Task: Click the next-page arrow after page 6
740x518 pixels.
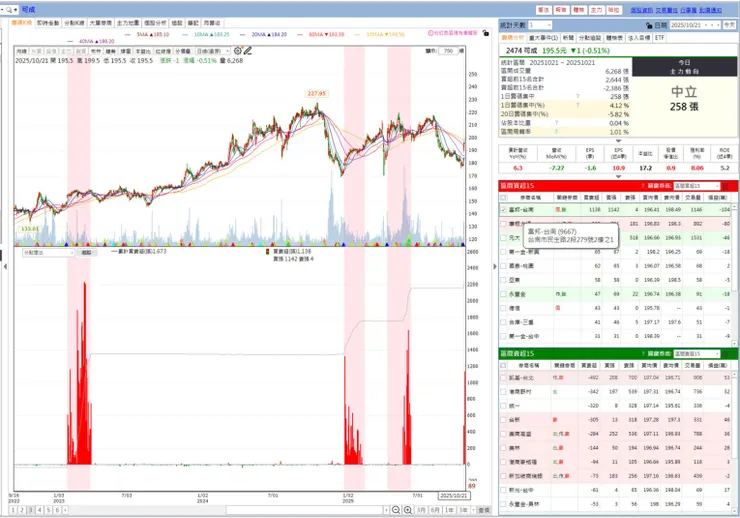Action: coord(65,510)
